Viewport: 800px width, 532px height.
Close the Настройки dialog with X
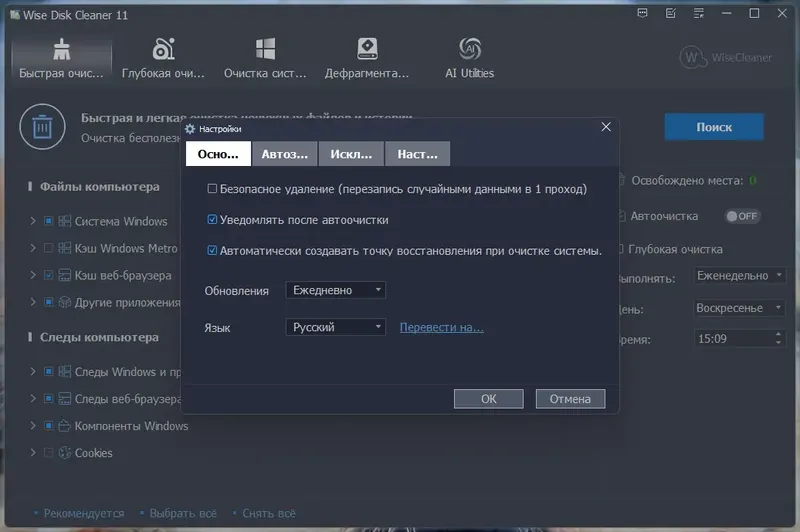coord(606,126)
